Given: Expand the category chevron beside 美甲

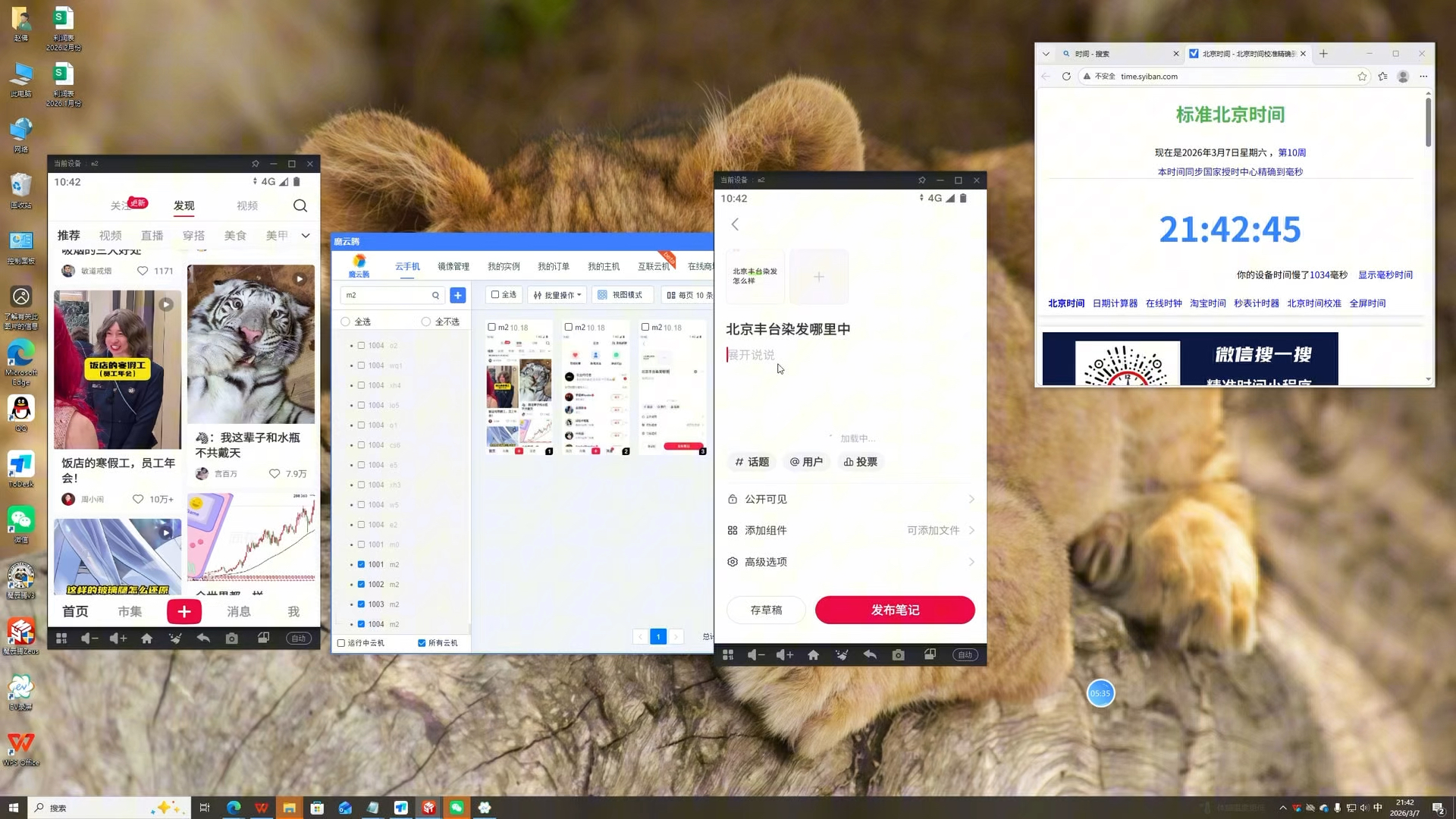Looking at the screenshot, I should [306, 236].
